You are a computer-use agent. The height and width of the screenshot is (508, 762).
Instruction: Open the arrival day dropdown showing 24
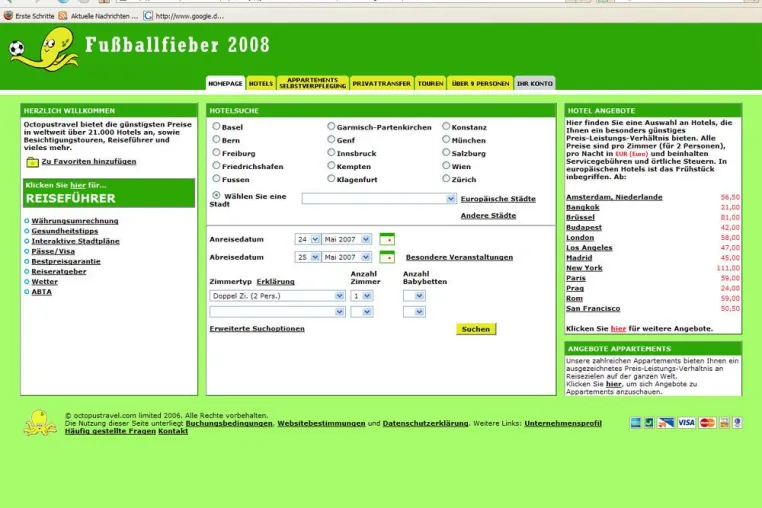click(308, 239)
